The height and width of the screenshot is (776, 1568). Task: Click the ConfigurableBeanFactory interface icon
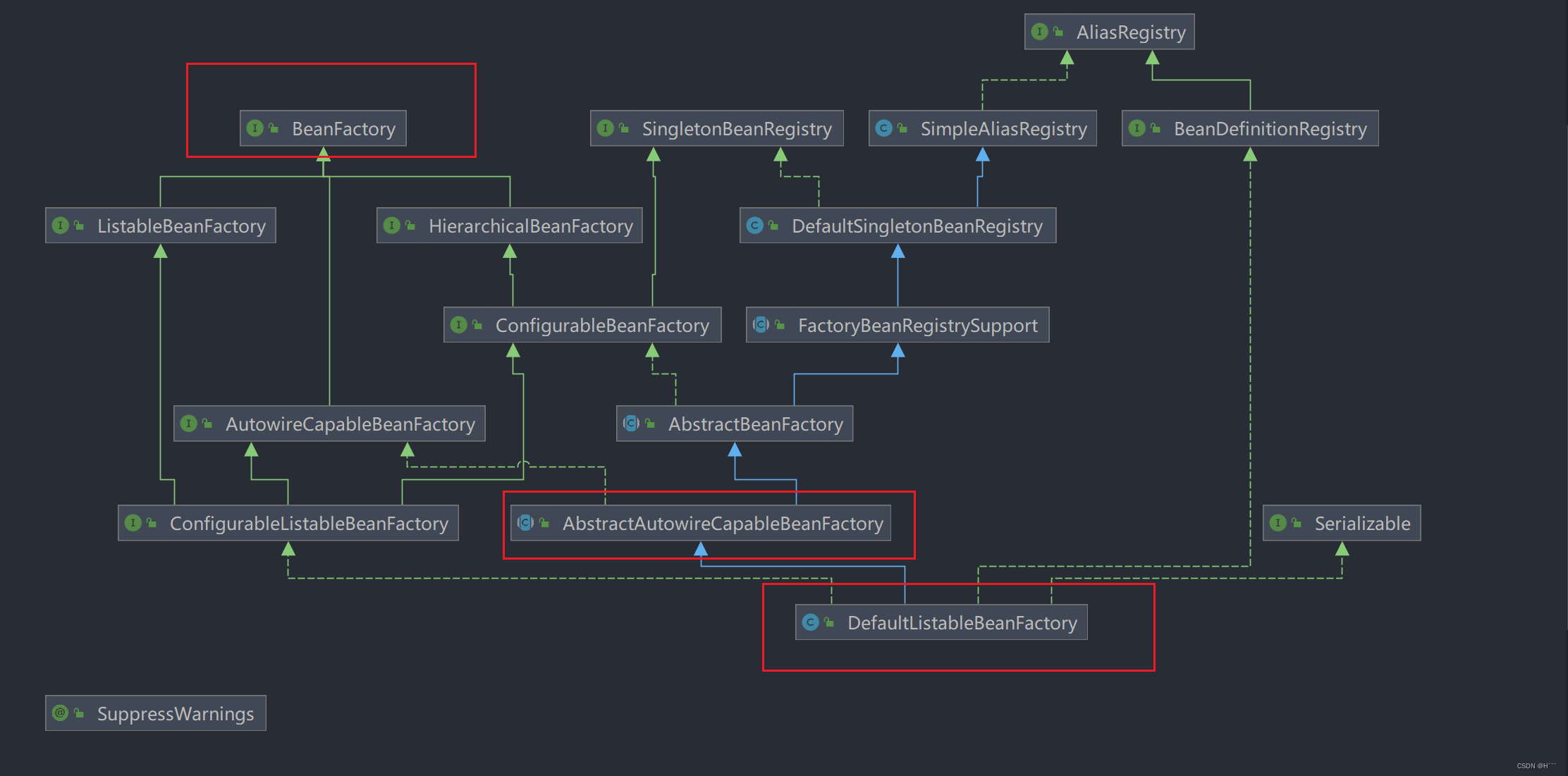pos(459,325)
